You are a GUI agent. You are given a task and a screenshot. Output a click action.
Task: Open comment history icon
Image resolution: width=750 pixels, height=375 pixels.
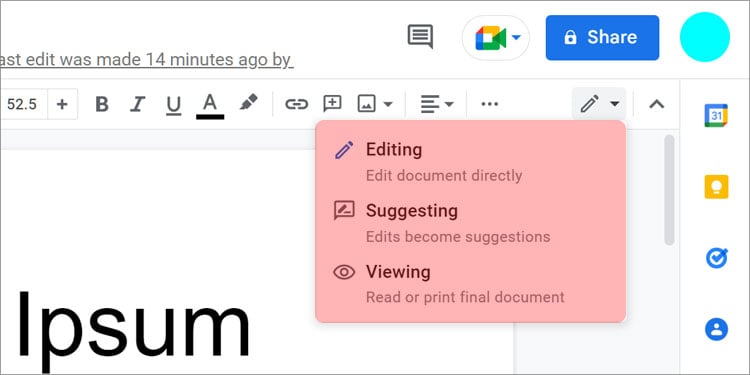(x=420, y=36)
